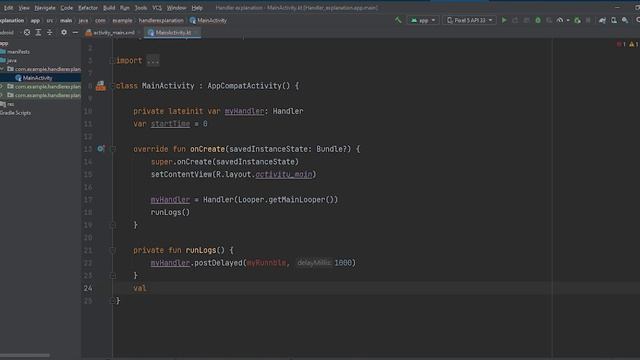Collapse the onCreate function fold marker

coord(113,149)
